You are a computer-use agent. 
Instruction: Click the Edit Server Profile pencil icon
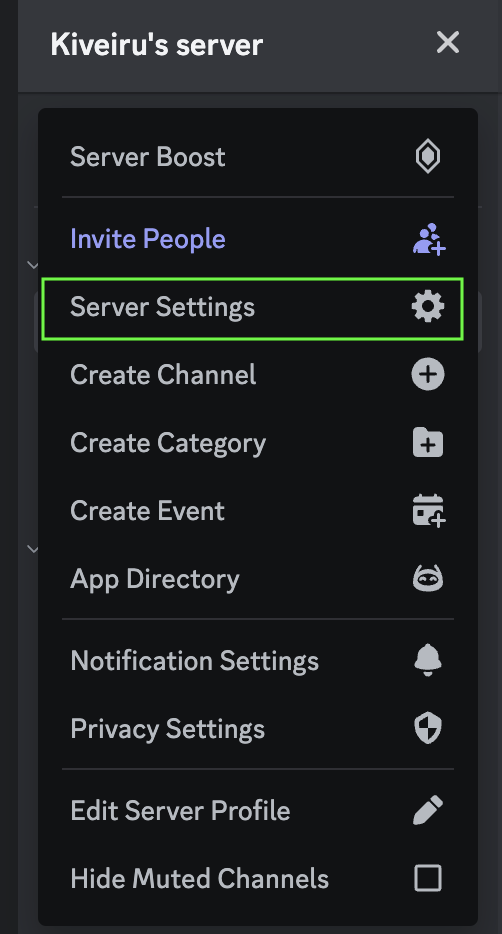(x=428, y=810)
